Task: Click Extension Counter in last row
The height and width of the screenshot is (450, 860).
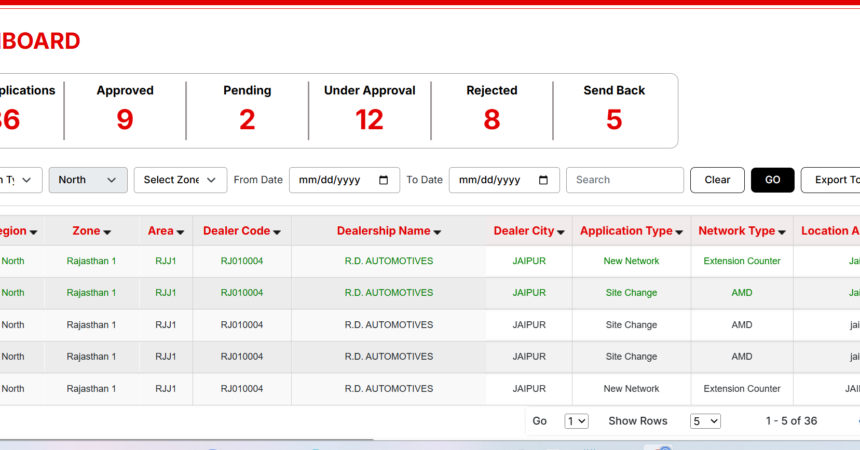Action: [742, 389]
